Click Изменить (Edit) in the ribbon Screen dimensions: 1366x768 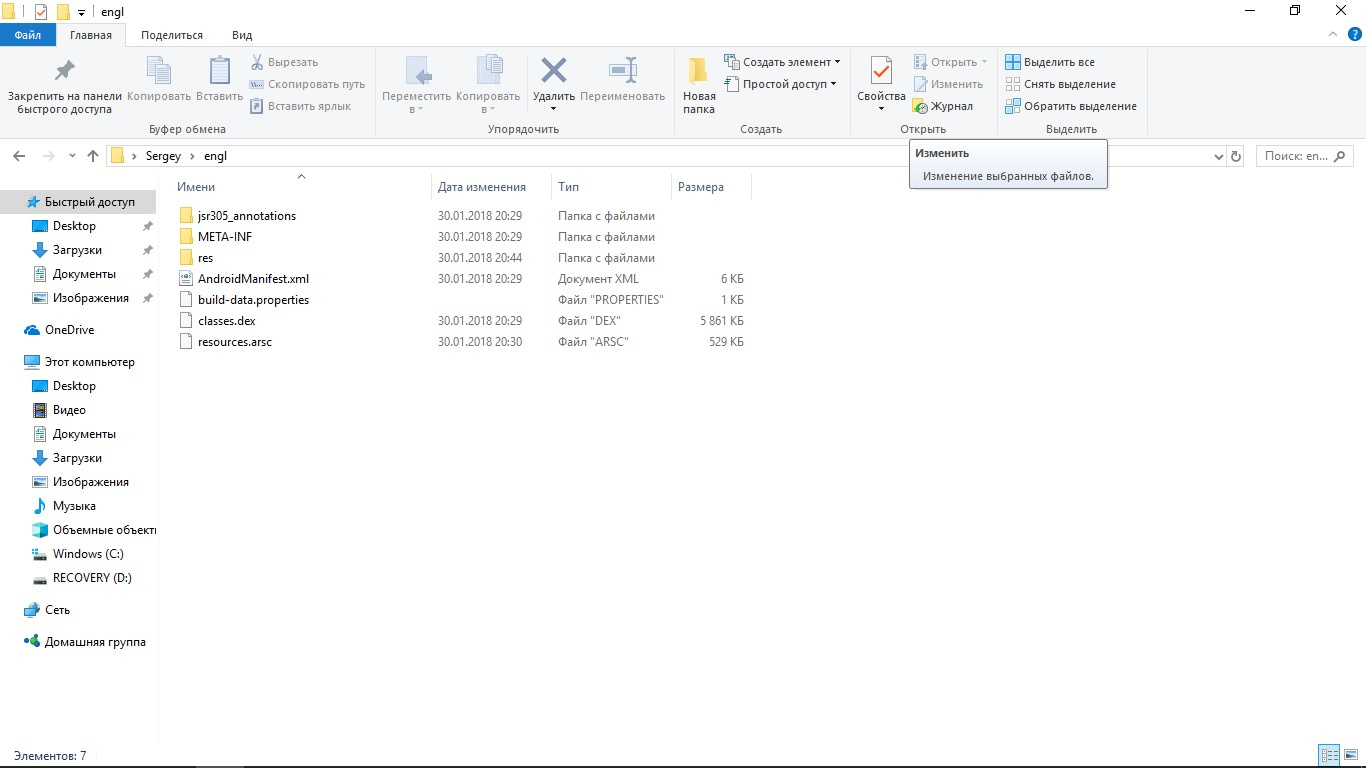(948, 84)
